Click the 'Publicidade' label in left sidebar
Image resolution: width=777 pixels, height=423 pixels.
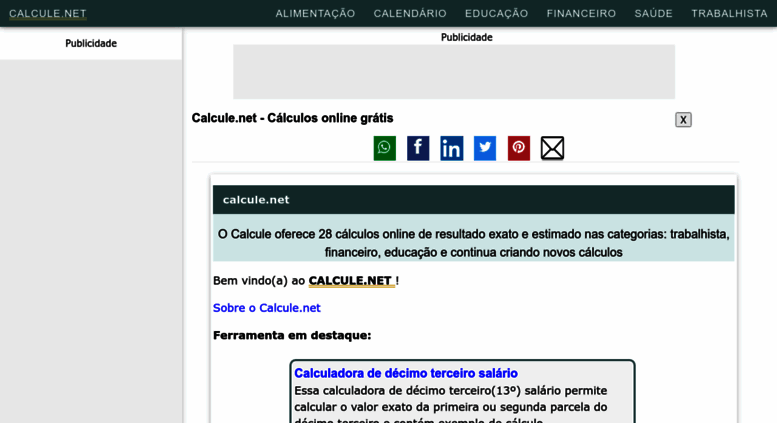[x=91, y=44]
